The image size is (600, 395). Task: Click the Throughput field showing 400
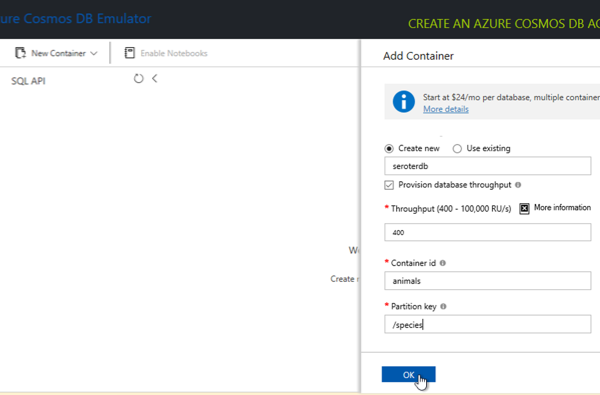(488, 232)
